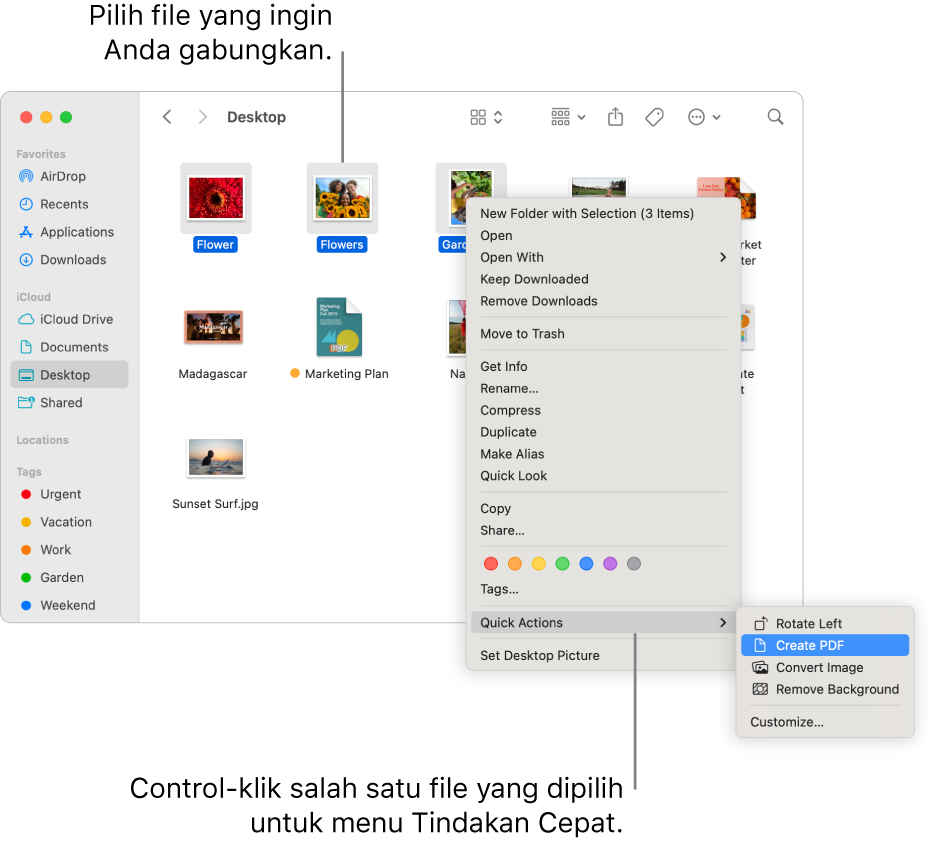Choose Share... from the context menu
Image resolution: width=931 pixels, height=843 pixels.
[604, 531]
